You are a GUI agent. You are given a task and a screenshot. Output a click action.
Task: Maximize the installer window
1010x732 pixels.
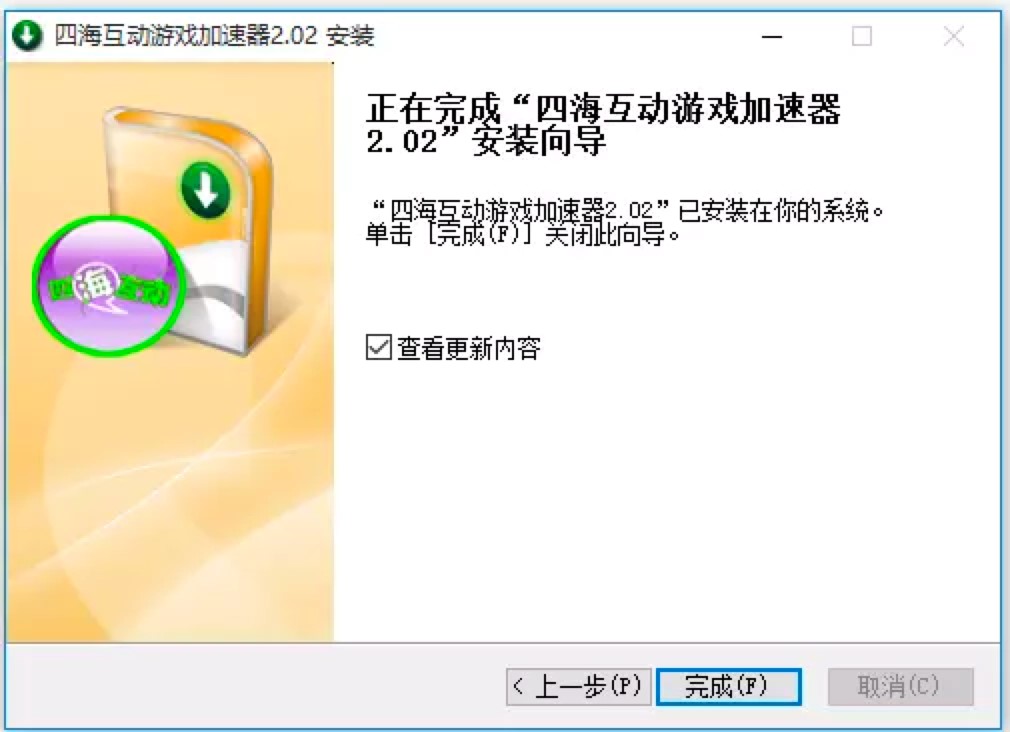(862, 36)
